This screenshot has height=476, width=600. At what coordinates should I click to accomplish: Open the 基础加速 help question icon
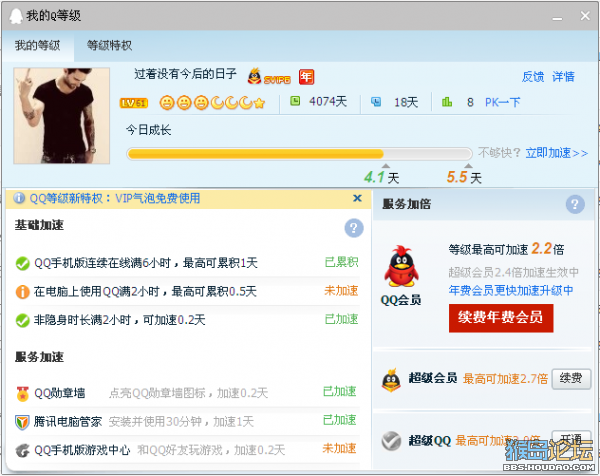(354, 228)
